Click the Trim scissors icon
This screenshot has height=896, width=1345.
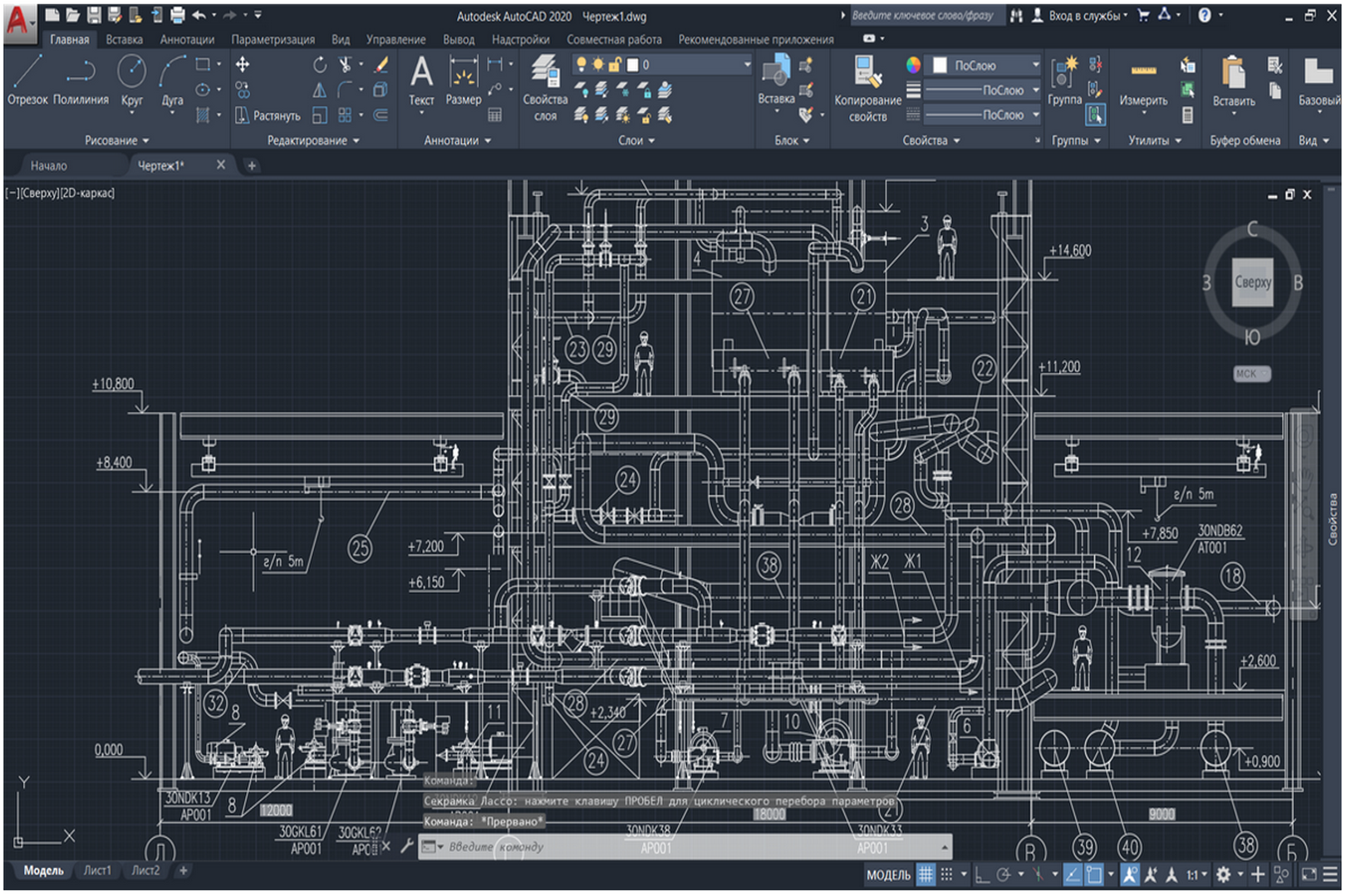click(345, 64)
